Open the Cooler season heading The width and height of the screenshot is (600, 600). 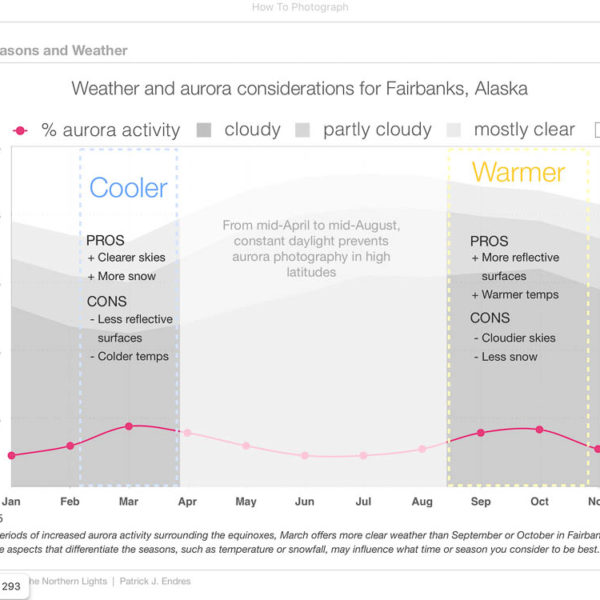click(x=128, y=187)
